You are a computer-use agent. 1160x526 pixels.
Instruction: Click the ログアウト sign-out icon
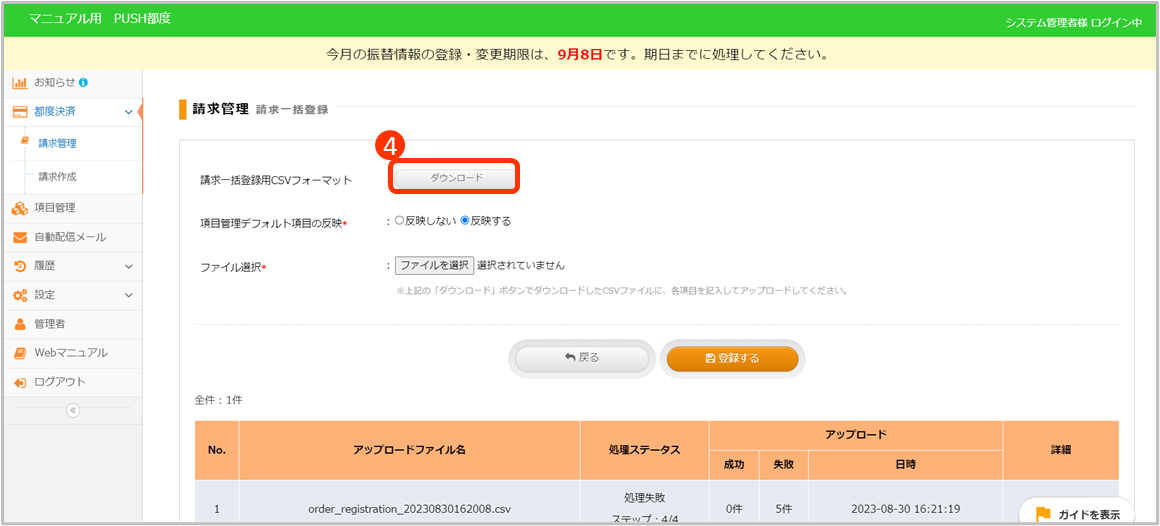(x=20, y=382)
